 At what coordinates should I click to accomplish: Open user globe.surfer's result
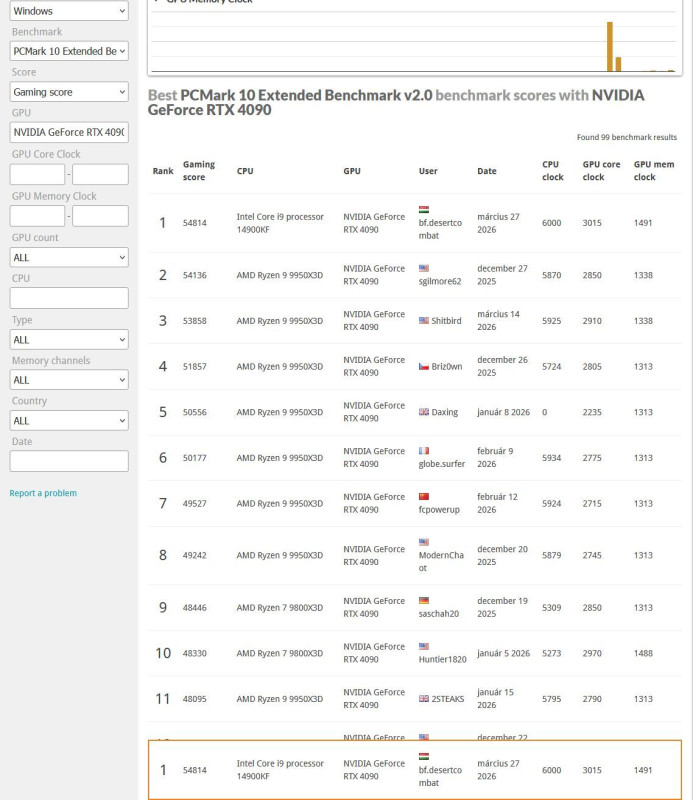(441, 464)
